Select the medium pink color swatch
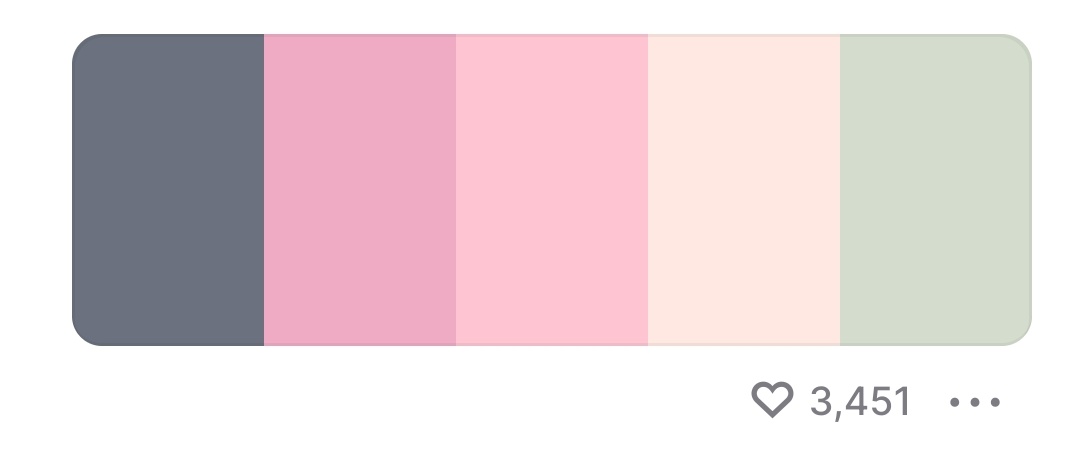1080x451 pixels. coord(360,190)
